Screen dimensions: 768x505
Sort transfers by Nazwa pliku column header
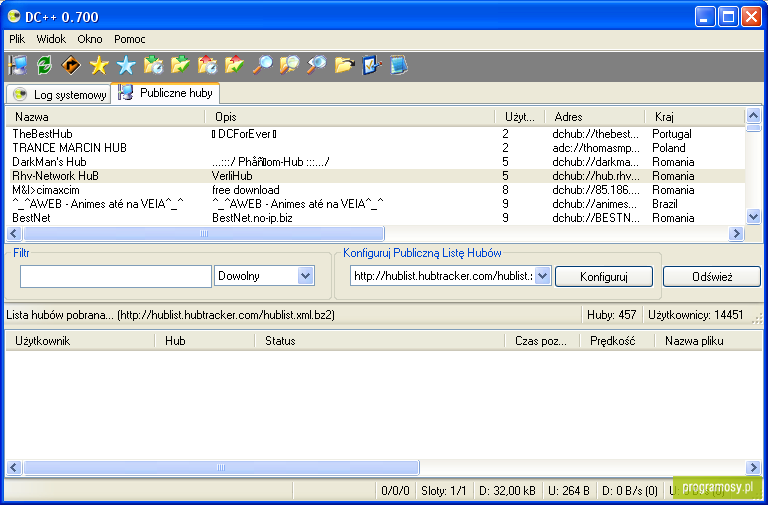(708, 341)
